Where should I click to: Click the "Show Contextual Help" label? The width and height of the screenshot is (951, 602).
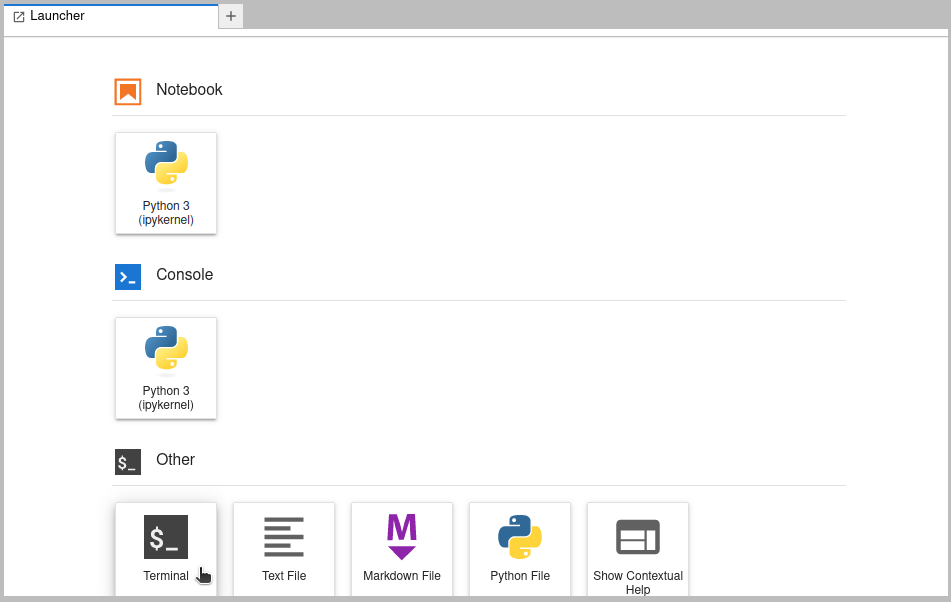(638, 582)
